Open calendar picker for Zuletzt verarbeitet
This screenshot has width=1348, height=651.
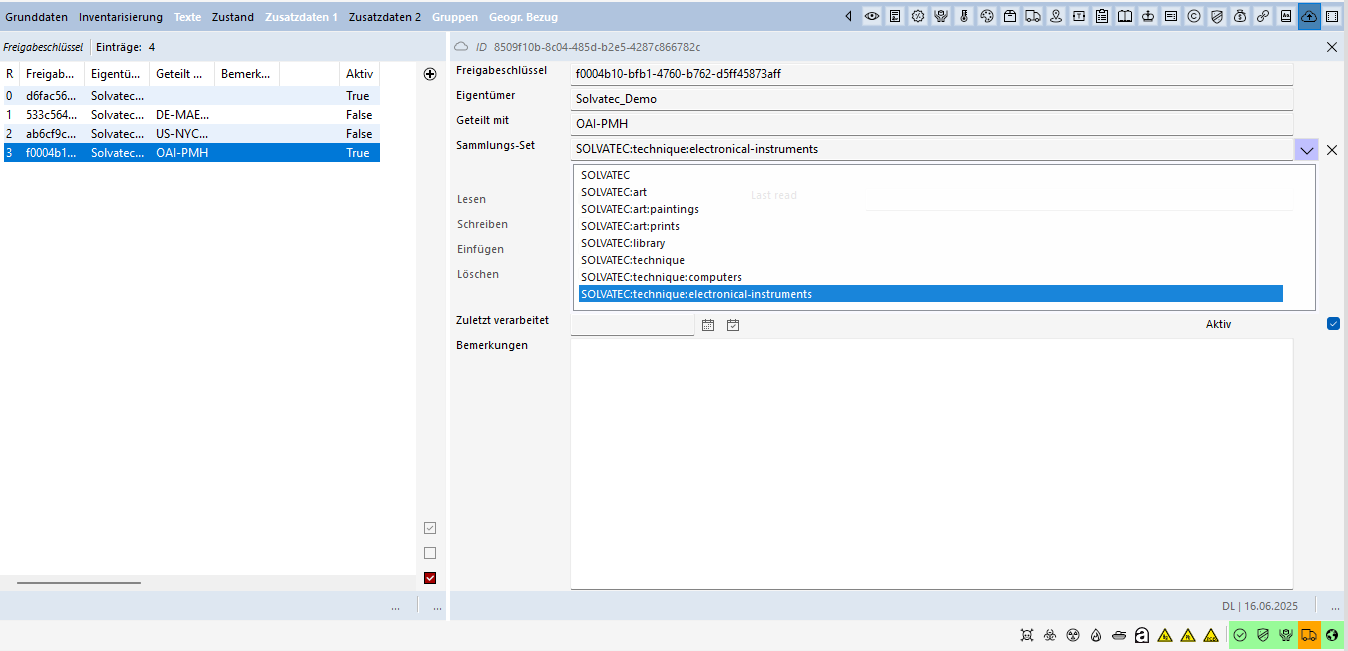pos(708,325)
